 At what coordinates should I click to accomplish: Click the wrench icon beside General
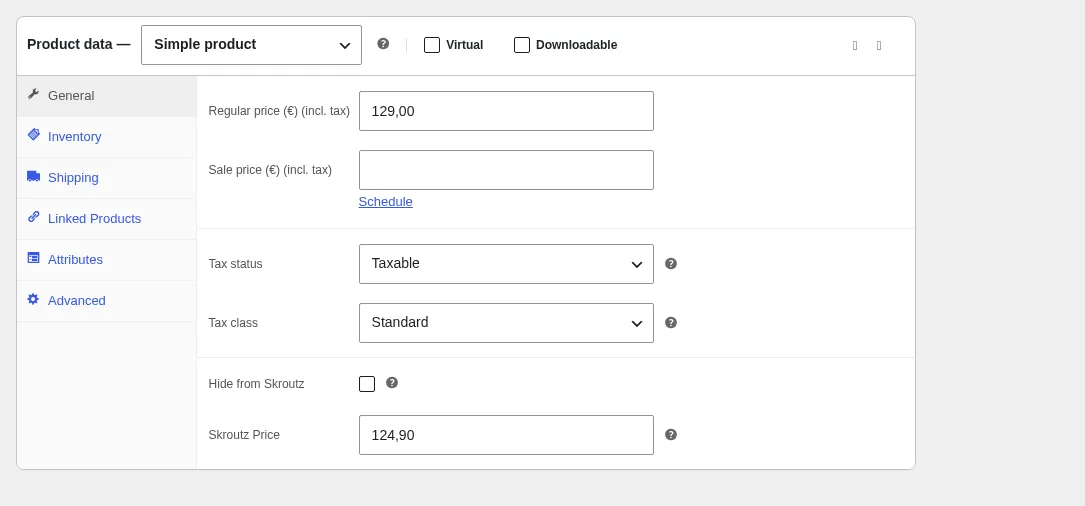pos(33,94)
